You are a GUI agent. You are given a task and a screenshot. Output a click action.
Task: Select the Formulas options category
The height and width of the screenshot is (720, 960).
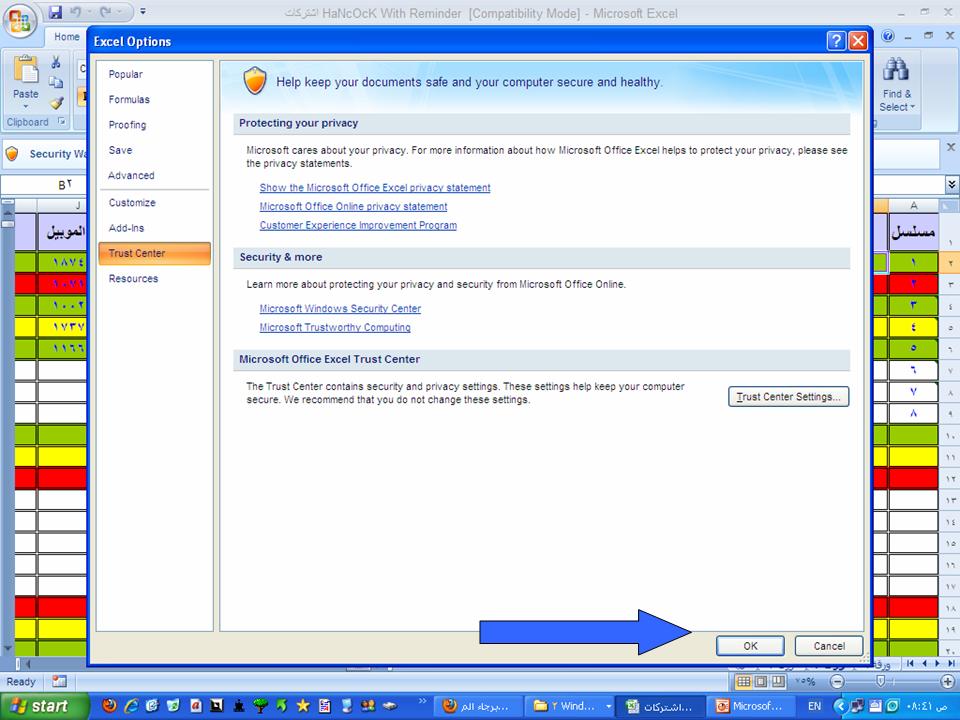pyautogui.click(x=129, y=99)
